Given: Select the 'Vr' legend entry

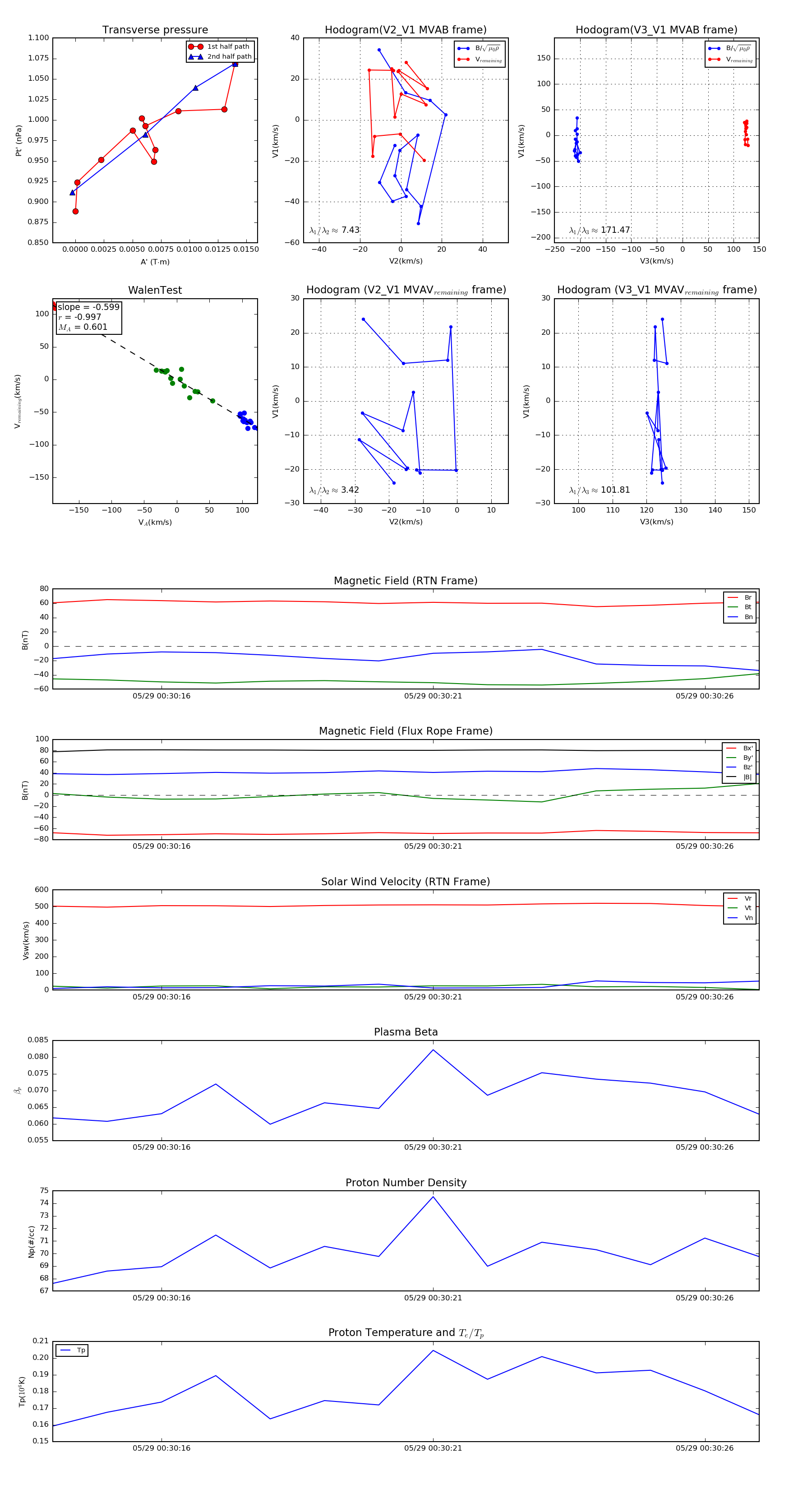Looking at the screenshot, I should pos(740,899).
